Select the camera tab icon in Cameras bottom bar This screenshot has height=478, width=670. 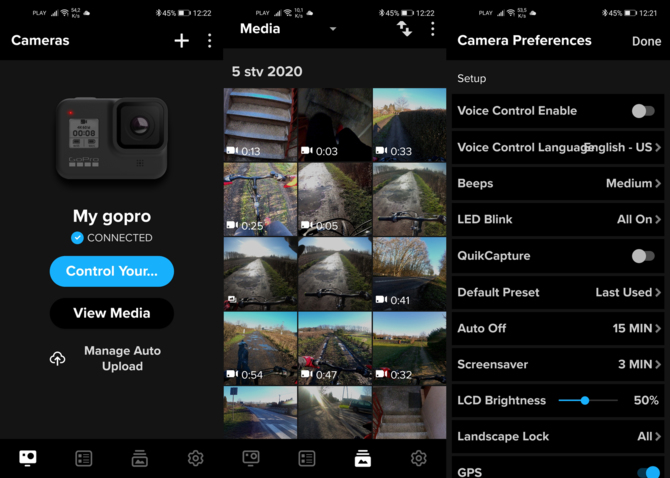28,458
